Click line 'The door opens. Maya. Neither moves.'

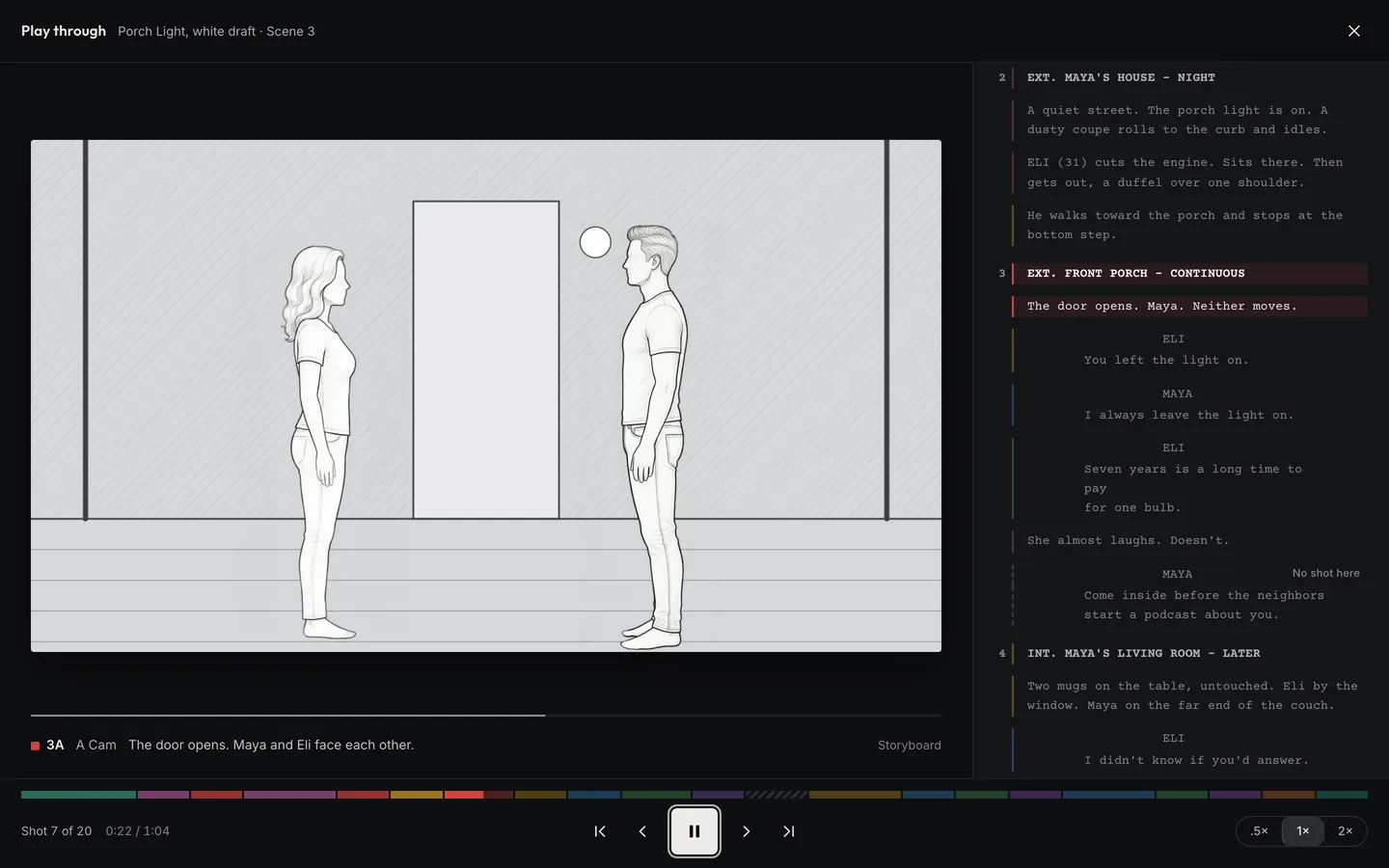[1189, 307]
